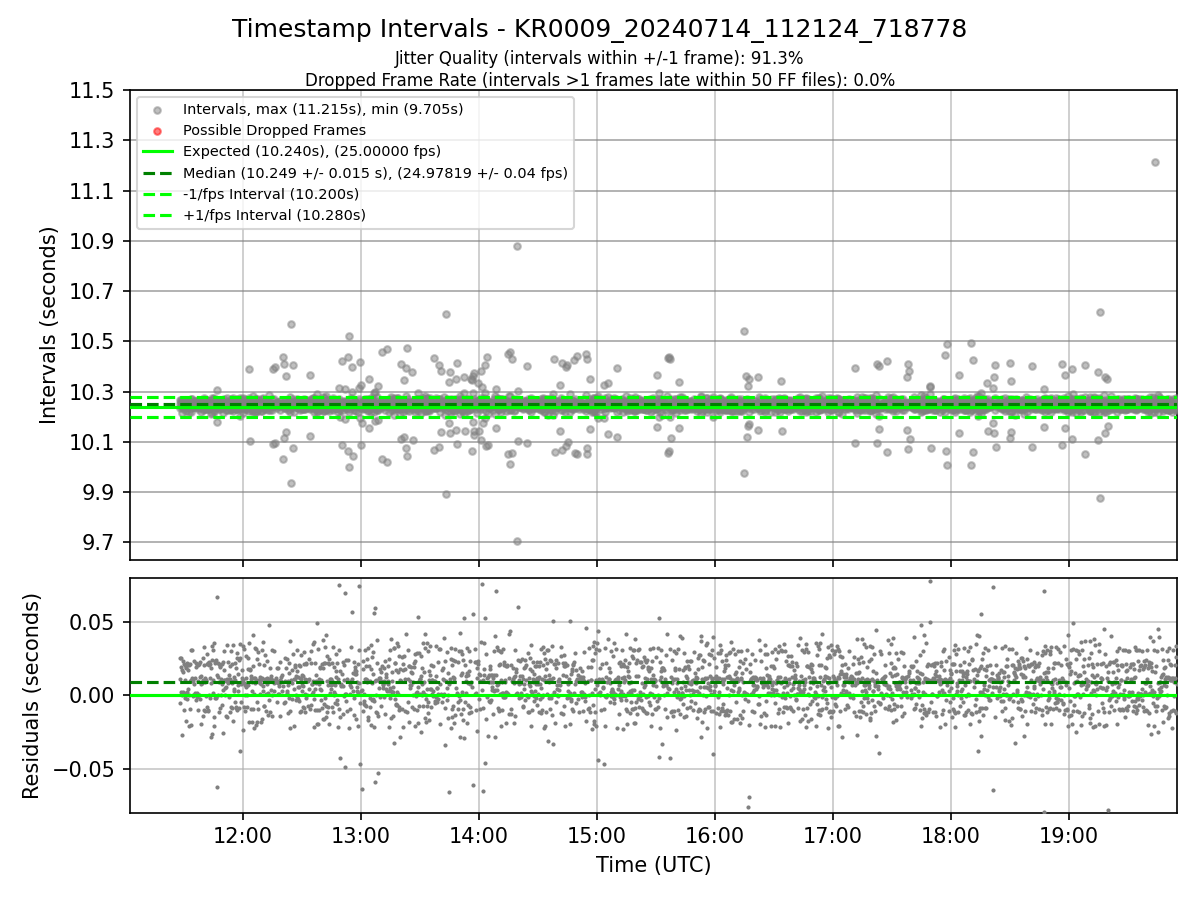Click the 16:00 x-axis tick label

(714, 835)
